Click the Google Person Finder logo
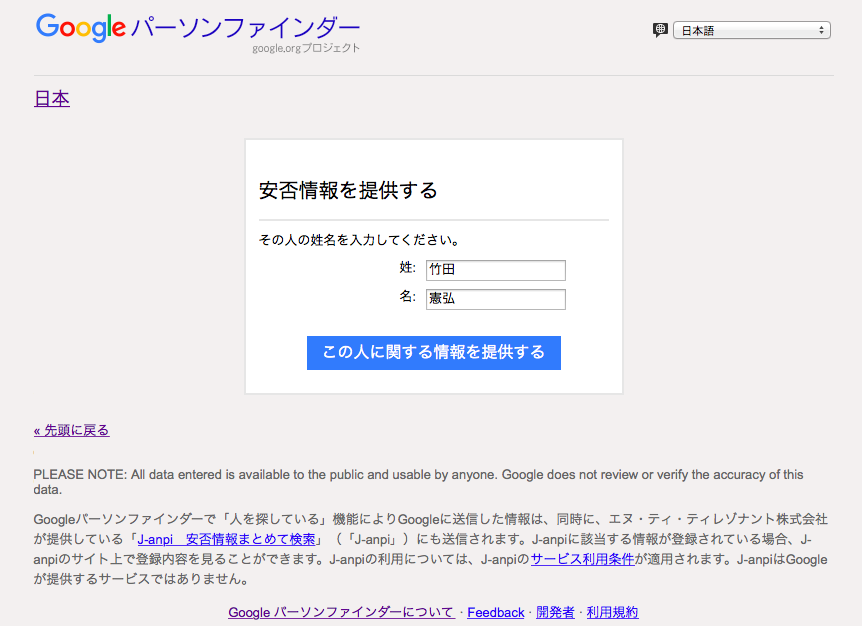The width and height of the screenshot is (862, 626). [197, 27]
